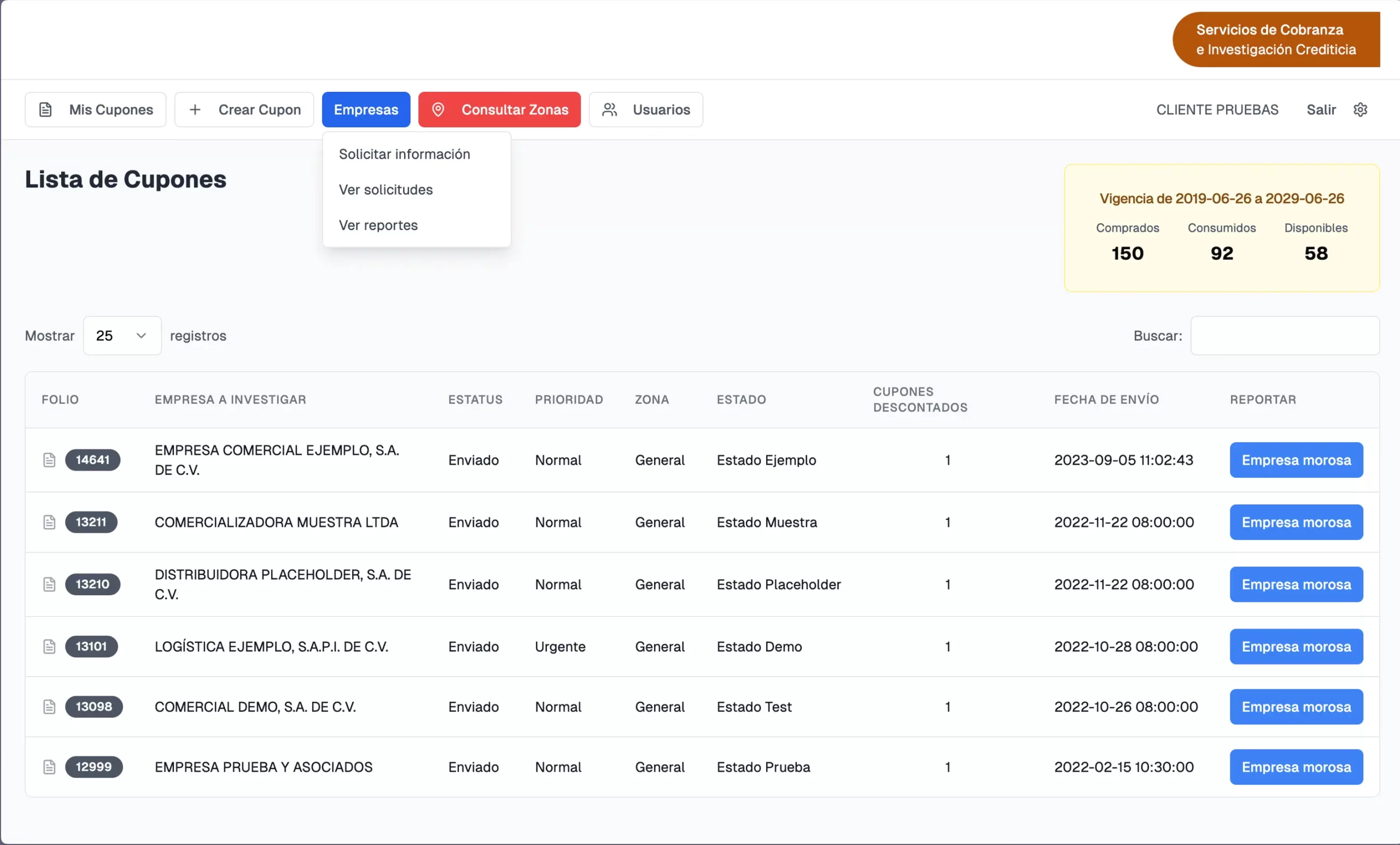Sort the table by Fecha de Envío
Image resolution: width=1400 pixels, height=845 pixels.
1106,399
